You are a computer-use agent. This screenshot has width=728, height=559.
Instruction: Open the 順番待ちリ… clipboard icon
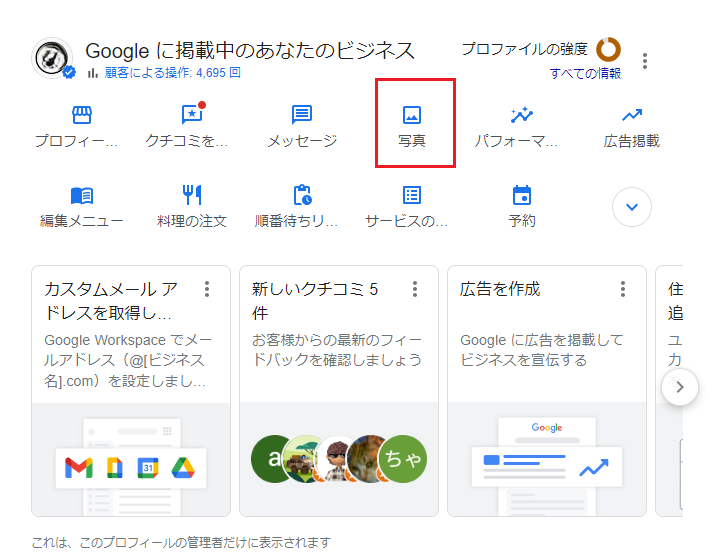pos(302,195)
